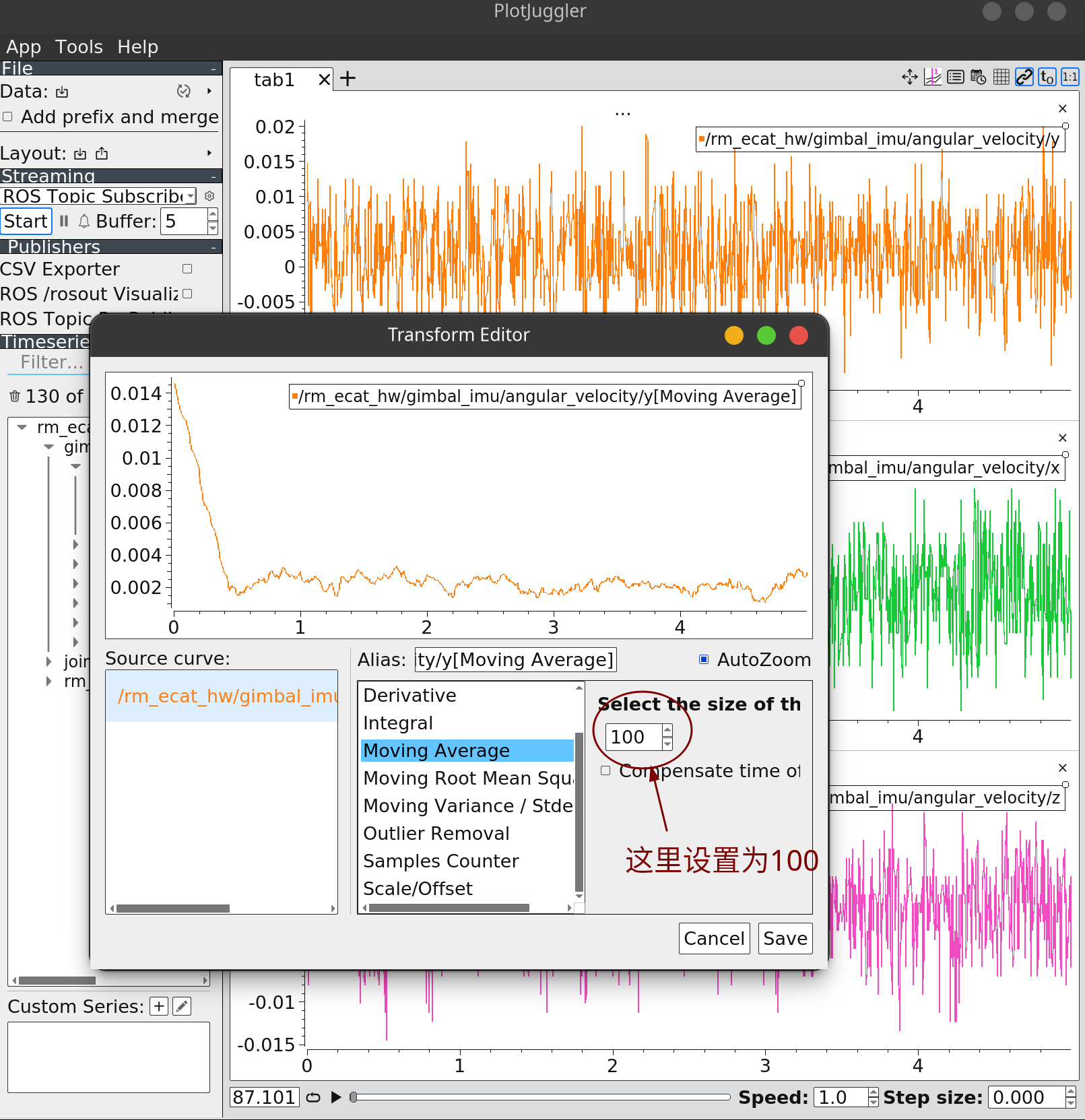This screenshot has width=1085, height=1120.
Task: Select Scale/Offset transform
Action: click(467, 888)
